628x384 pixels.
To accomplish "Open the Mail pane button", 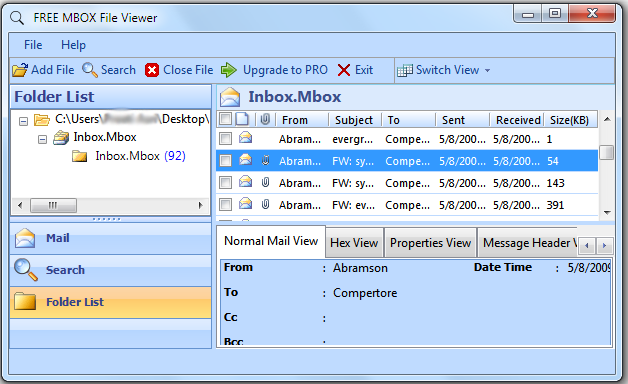I will point(111,238).
